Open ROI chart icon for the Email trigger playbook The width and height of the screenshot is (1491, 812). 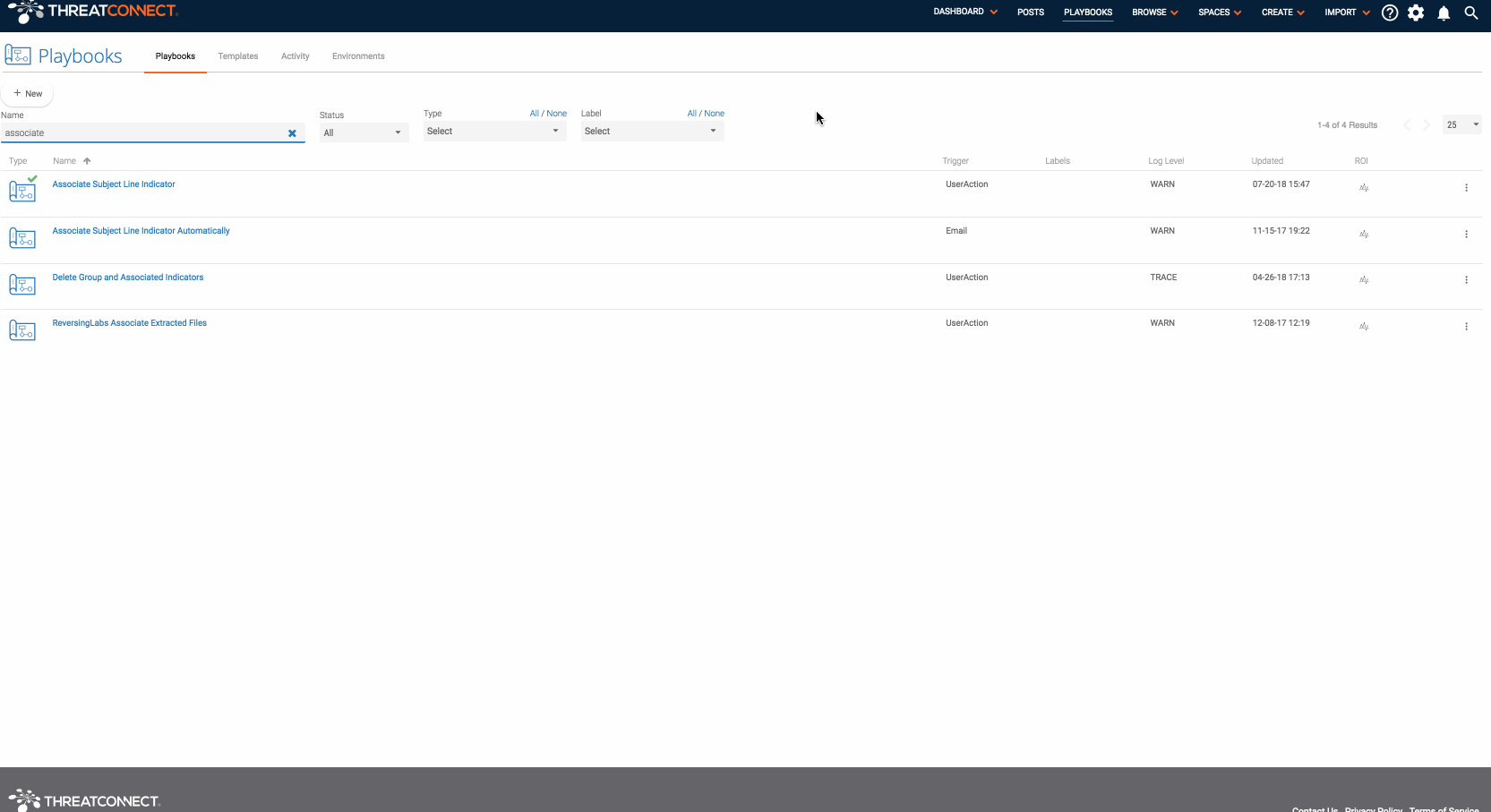pos(1364,235)
